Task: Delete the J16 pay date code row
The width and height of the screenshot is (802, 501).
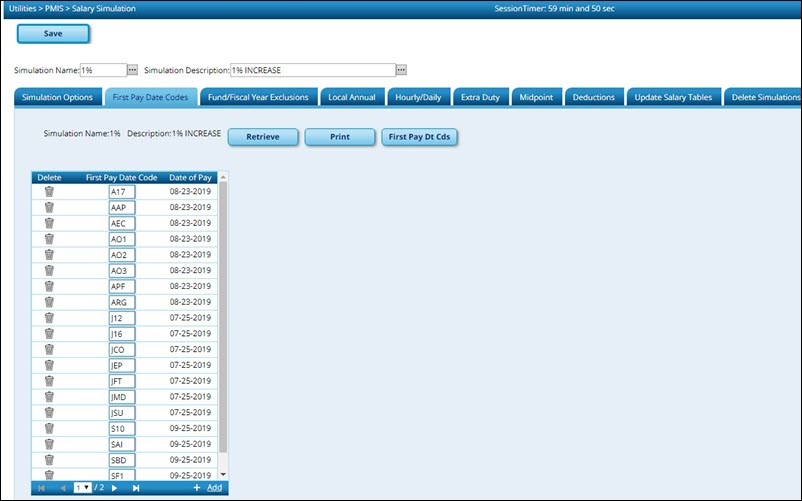Action: [x=49, y=334]
